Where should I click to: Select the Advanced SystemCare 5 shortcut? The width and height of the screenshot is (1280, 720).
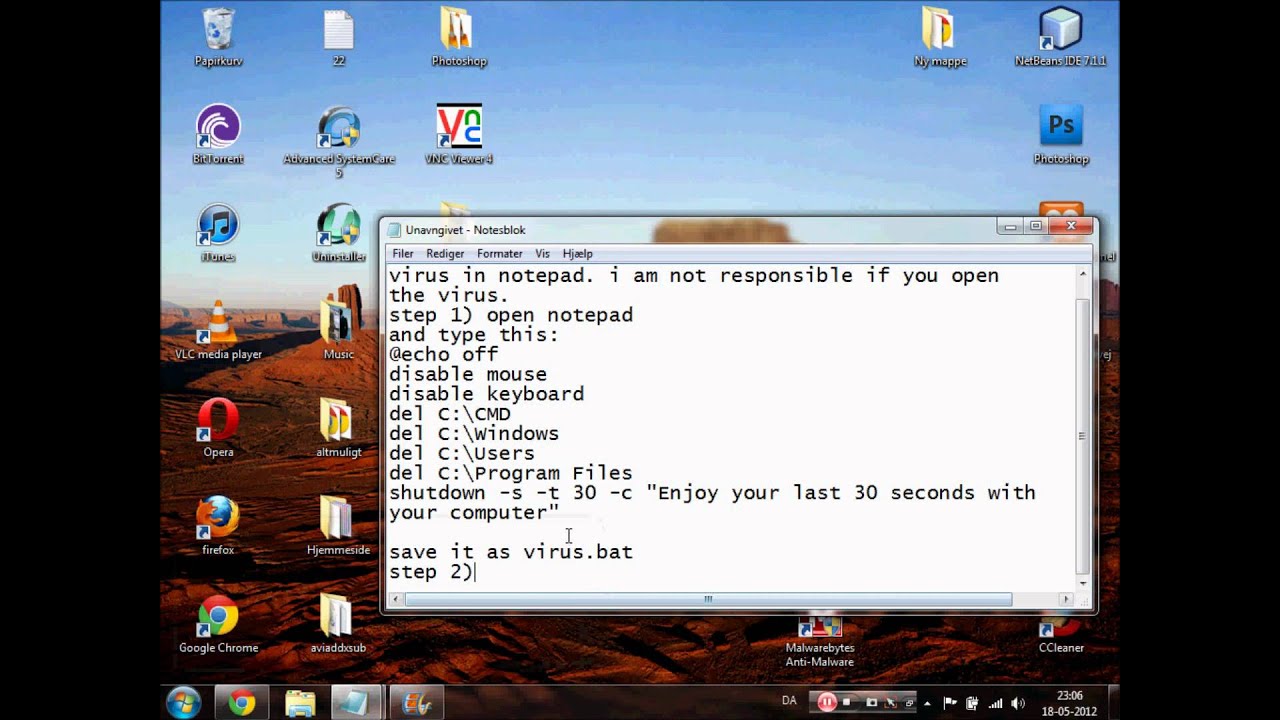coord(338,142)
